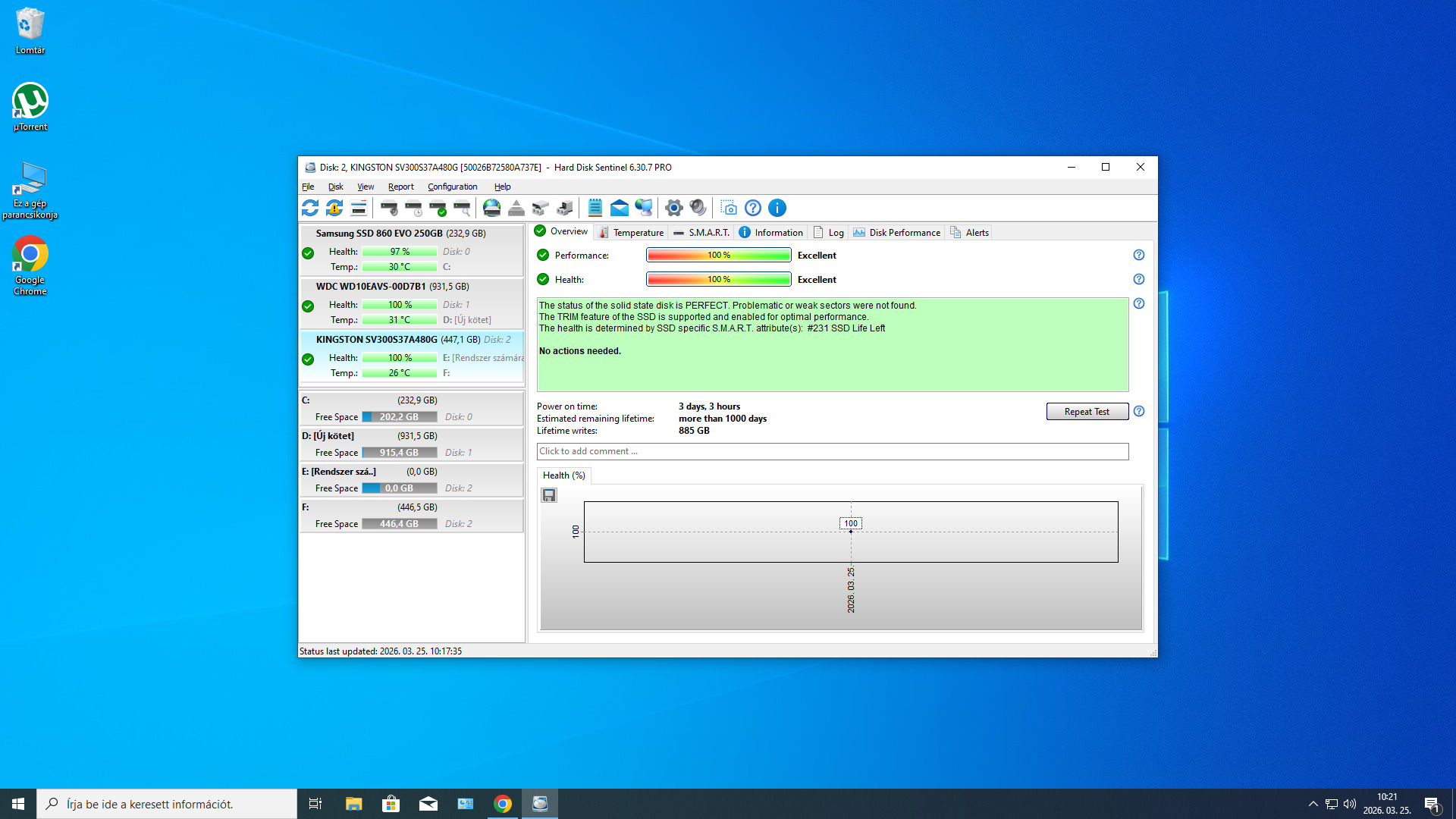Click the disk with magnifier icon

tap(462, 208)
